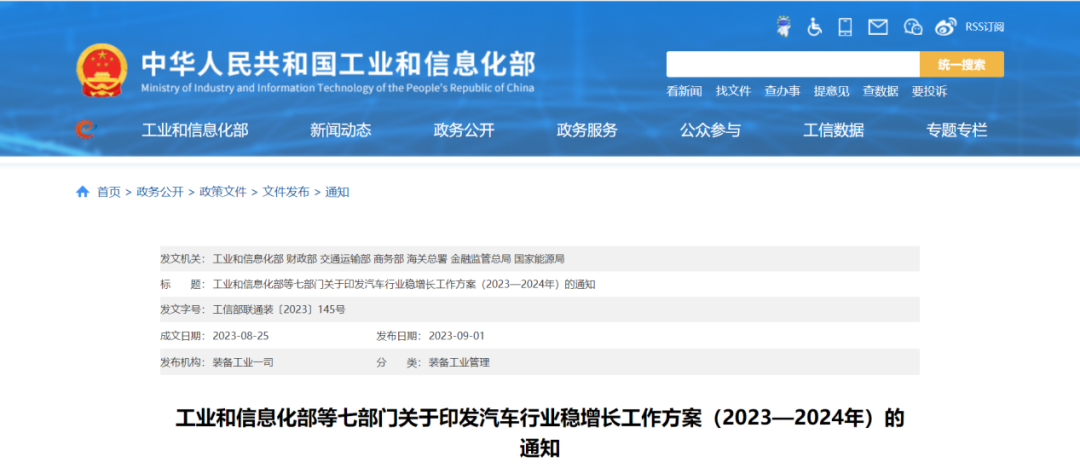
Task: Click the red gear MIIT logo icon
Action: click(85, 130)
